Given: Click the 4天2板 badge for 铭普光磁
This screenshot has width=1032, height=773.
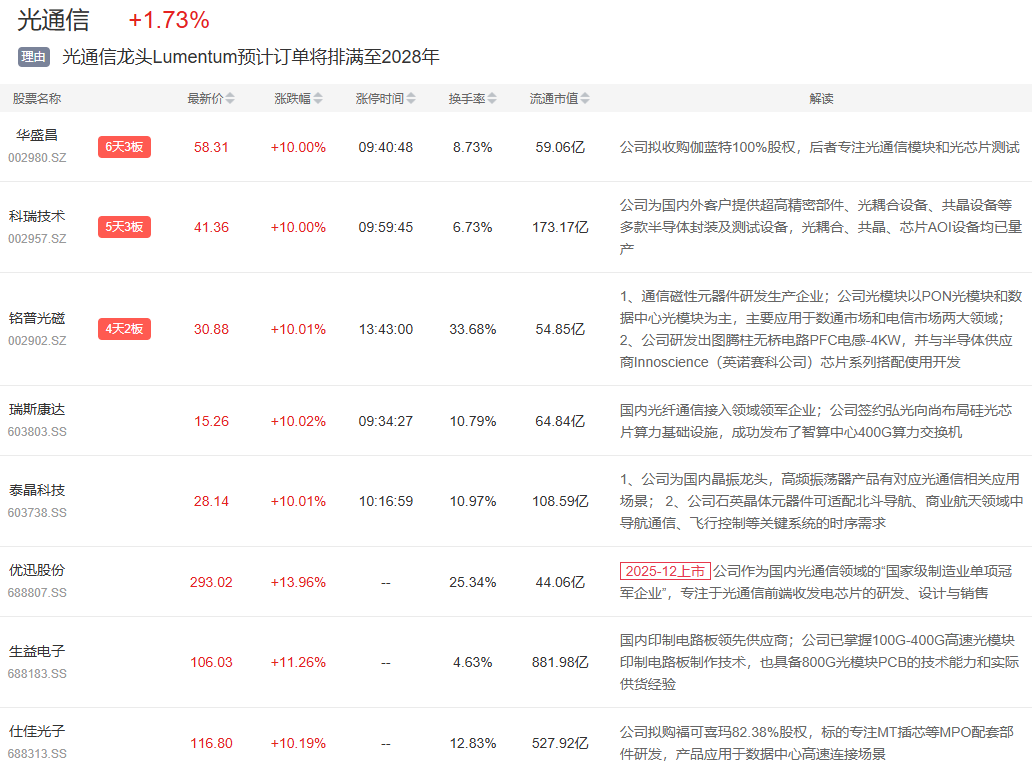Looking at the screenshot, I should click(x=124, y=329).
